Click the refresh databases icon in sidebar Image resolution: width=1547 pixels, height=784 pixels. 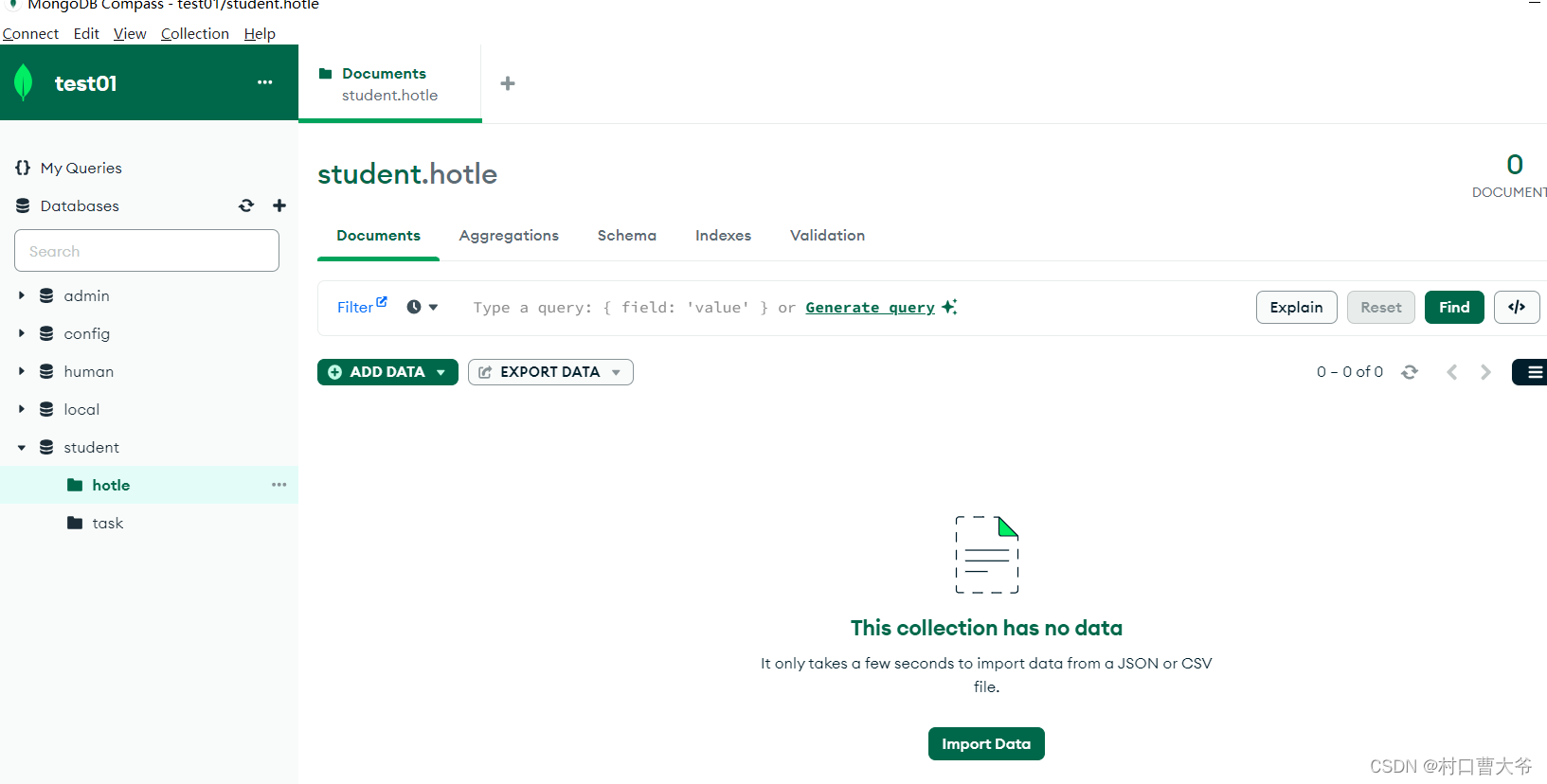point(246,205)
